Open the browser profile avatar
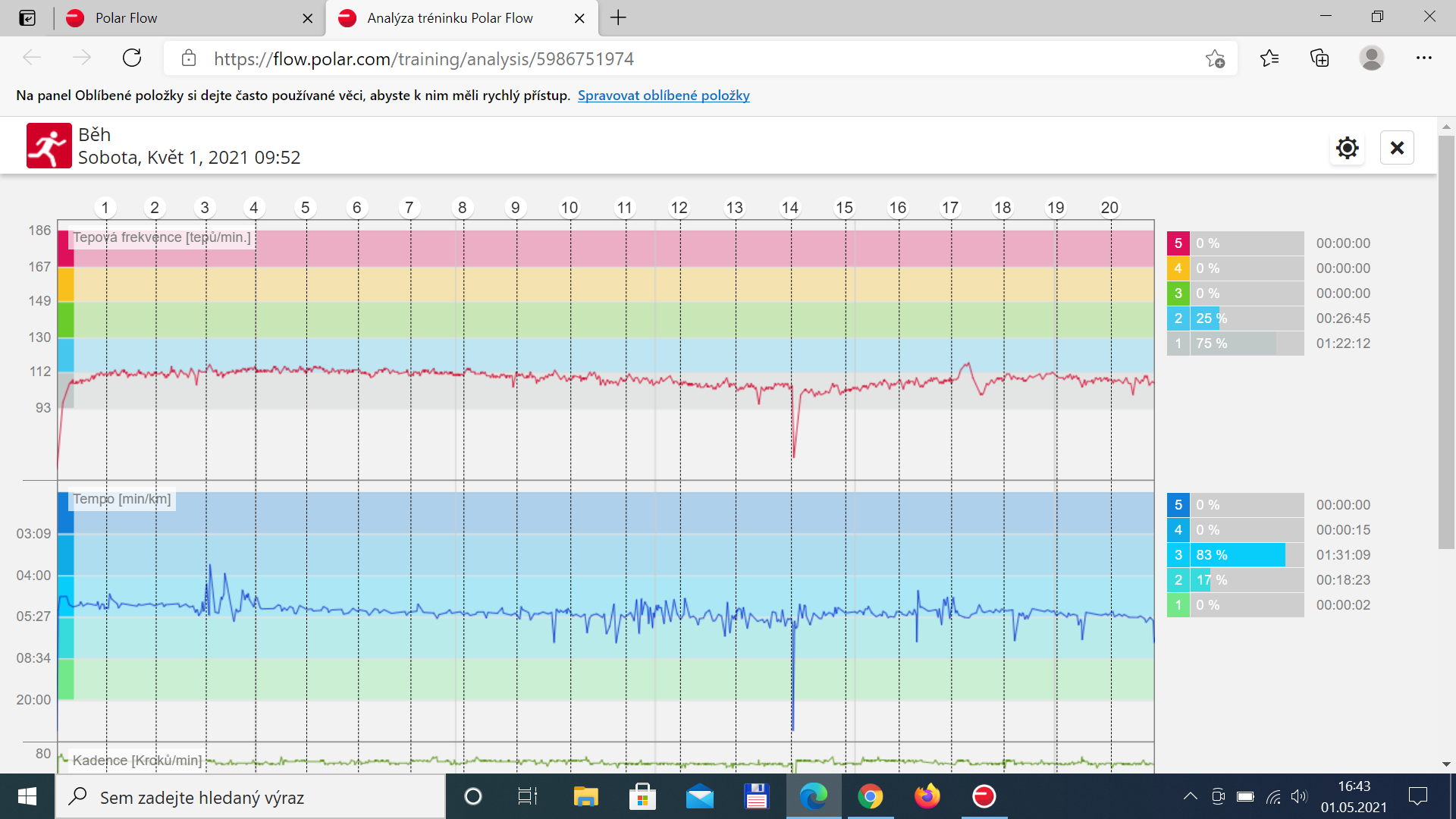The height and width of the screenshot is (819, 1456). pos(1371,58)
